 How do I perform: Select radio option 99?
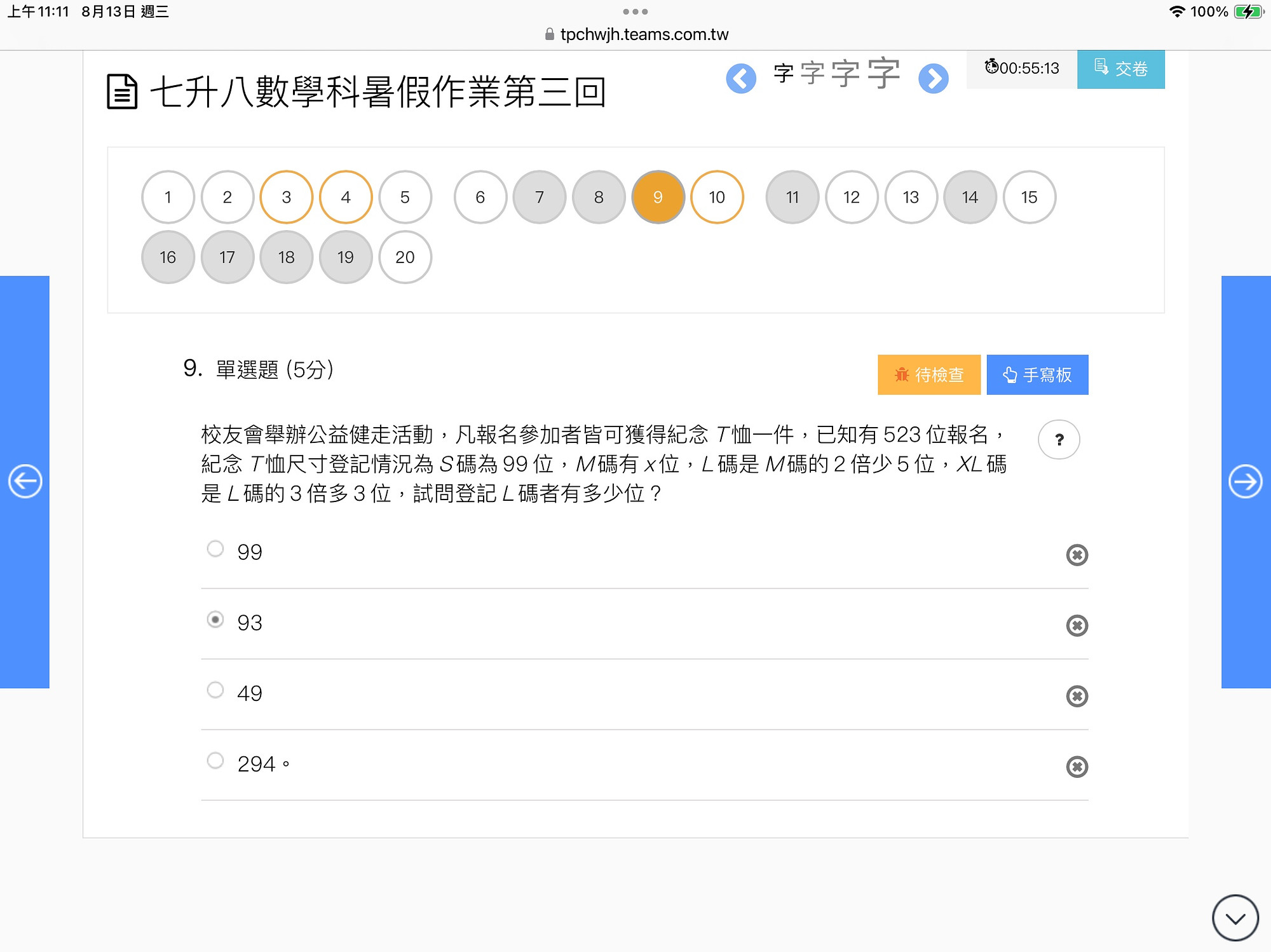pos(215,548)
